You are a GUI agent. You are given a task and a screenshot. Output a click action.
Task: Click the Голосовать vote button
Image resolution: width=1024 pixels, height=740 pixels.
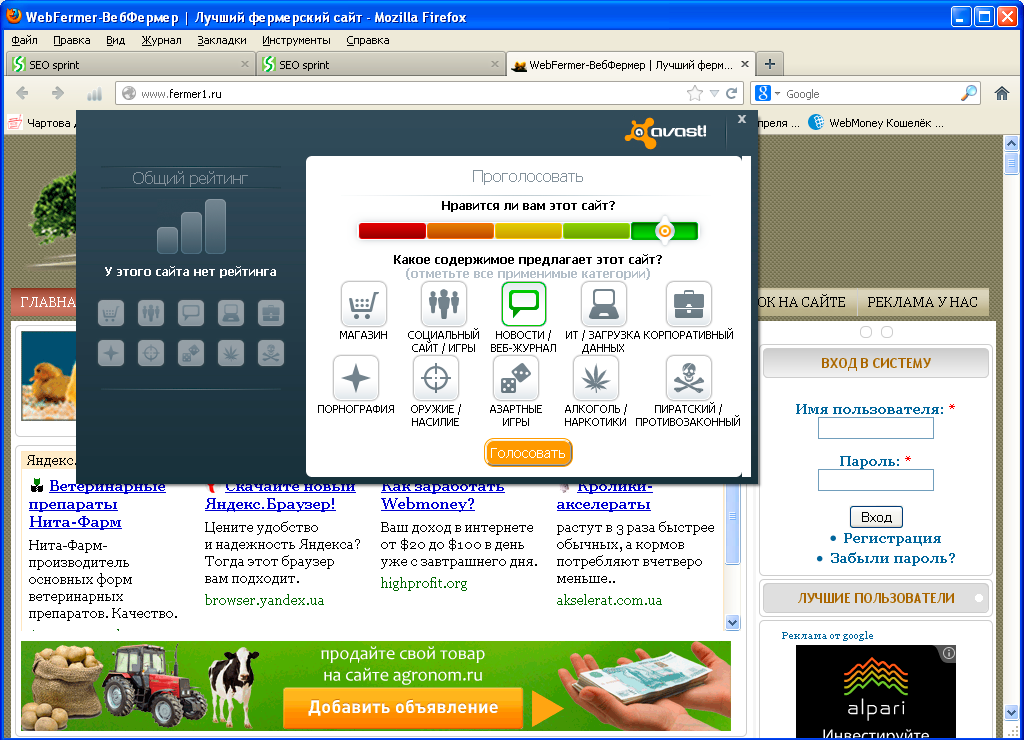[528, 453]
